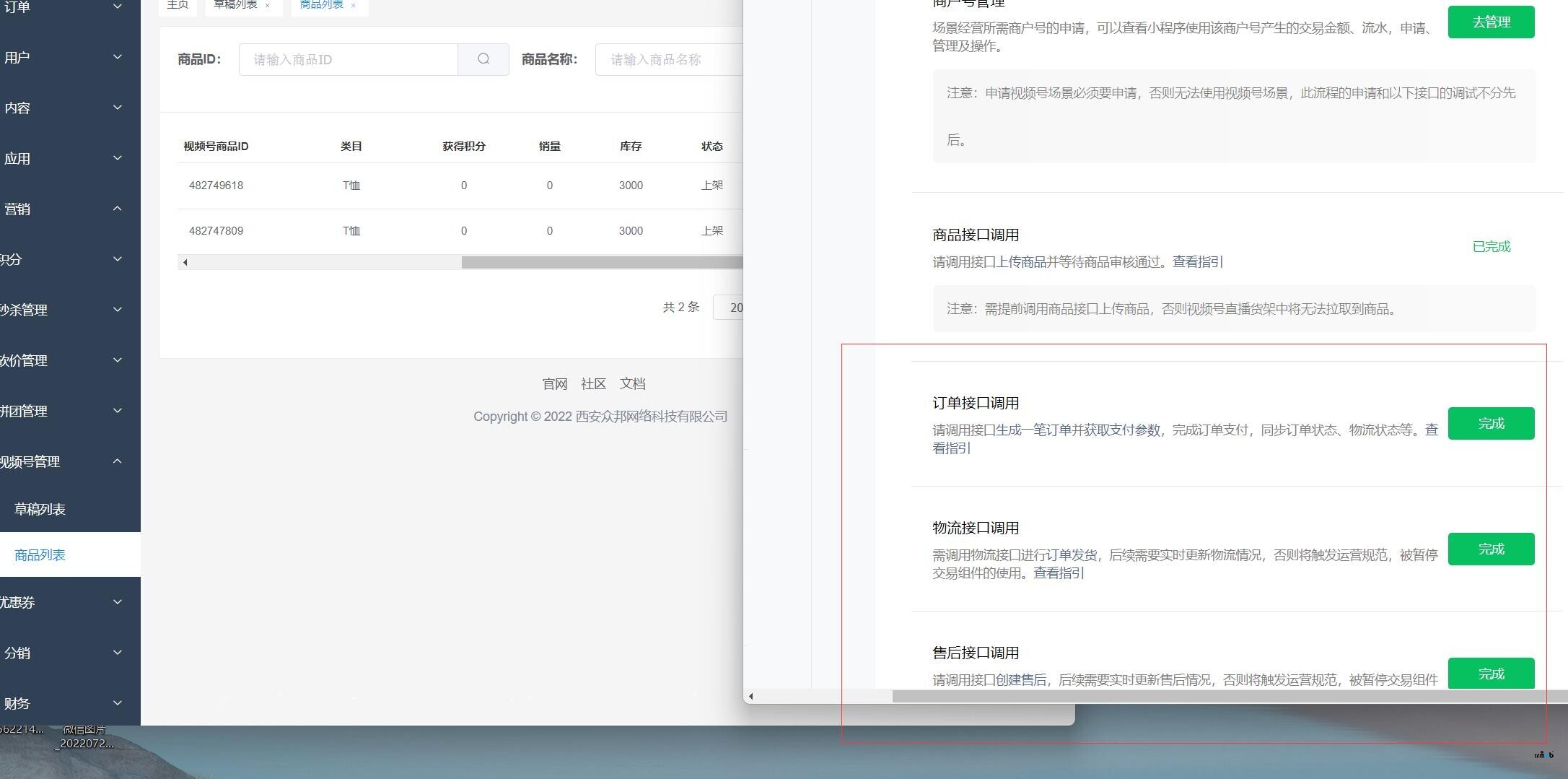Focus the 商品ID input field
This screenshot has height=779, width=1568.
tap(348, 59)
